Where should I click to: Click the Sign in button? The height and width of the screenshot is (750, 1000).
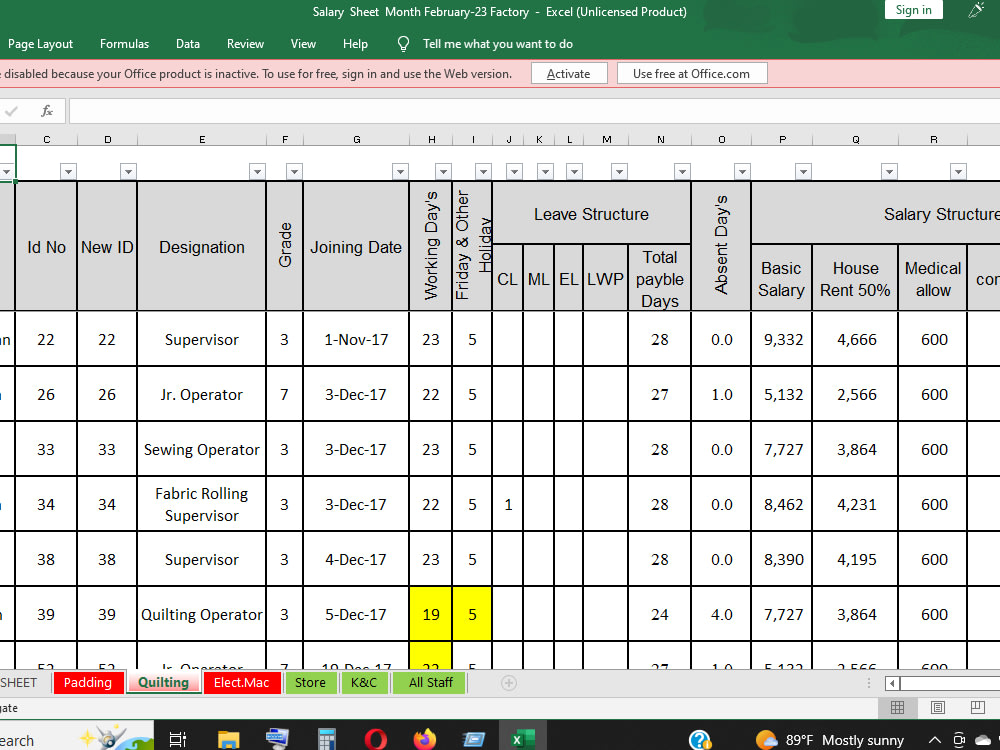click(913, 10)
